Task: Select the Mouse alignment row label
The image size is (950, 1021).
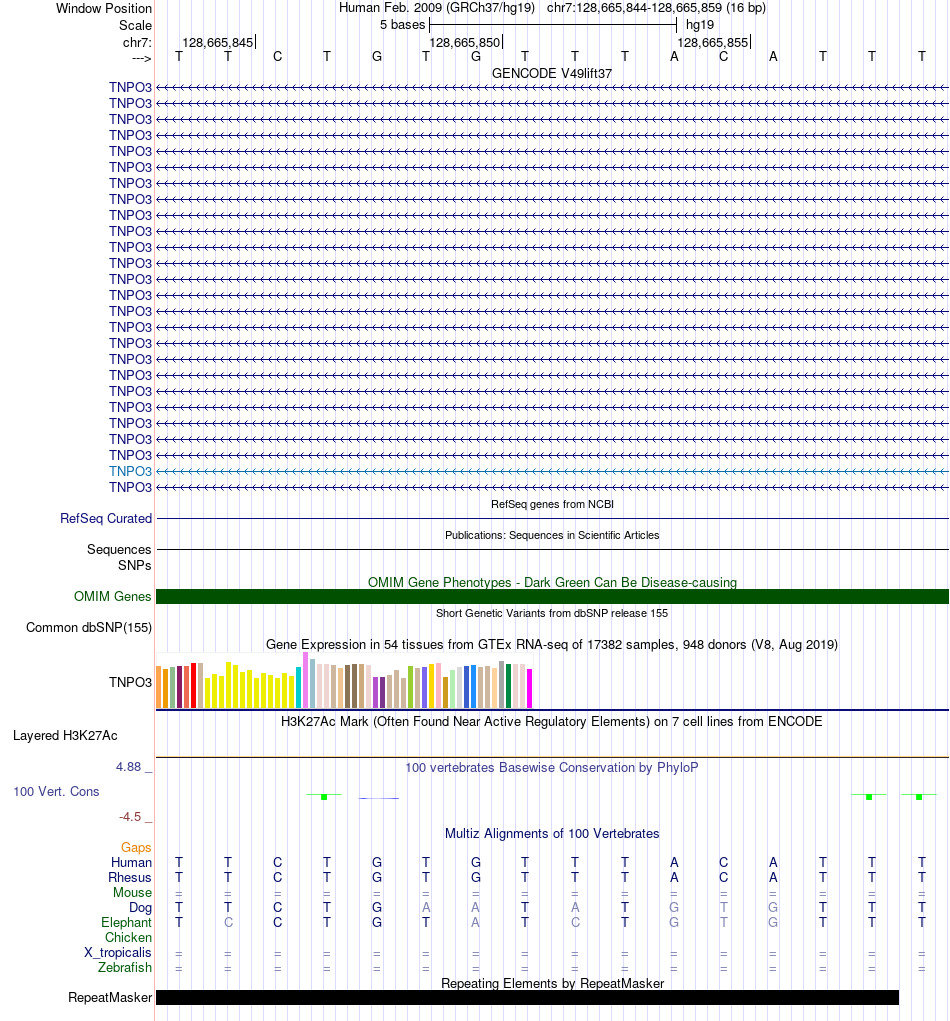Action: [132, 892]
